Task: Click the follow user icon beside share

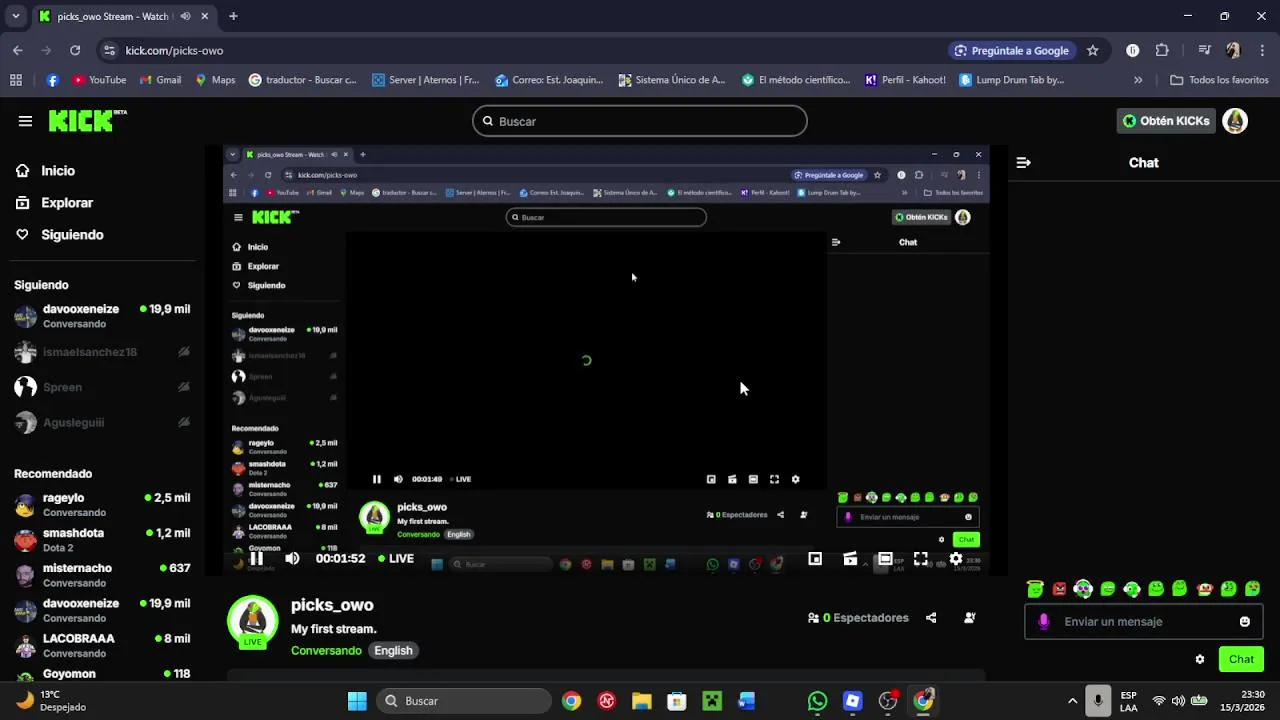Action: pyautogui.click(x=969, y=618)
